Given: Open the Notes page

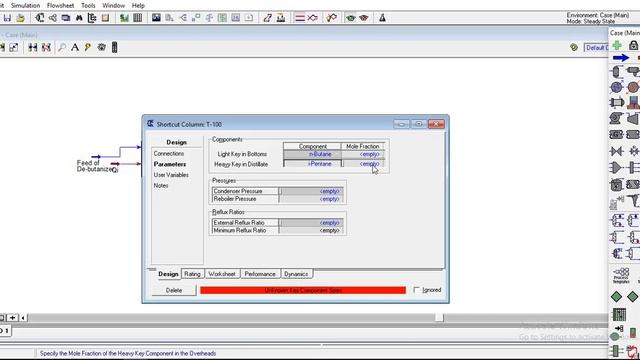Looking at the screenshot, I should 161,185.
